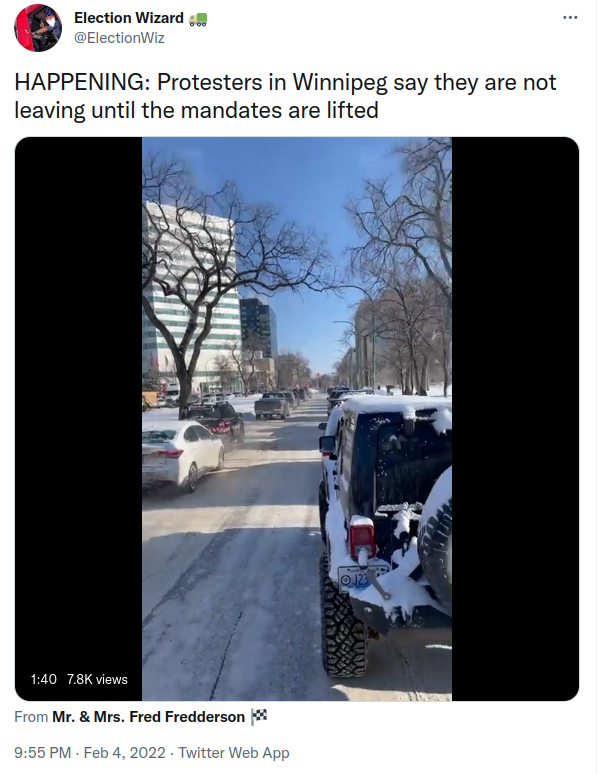This screenshot has width=609, height=774.
Task: Open the tweet's three-dot more options menu
Action: [570, 18]
